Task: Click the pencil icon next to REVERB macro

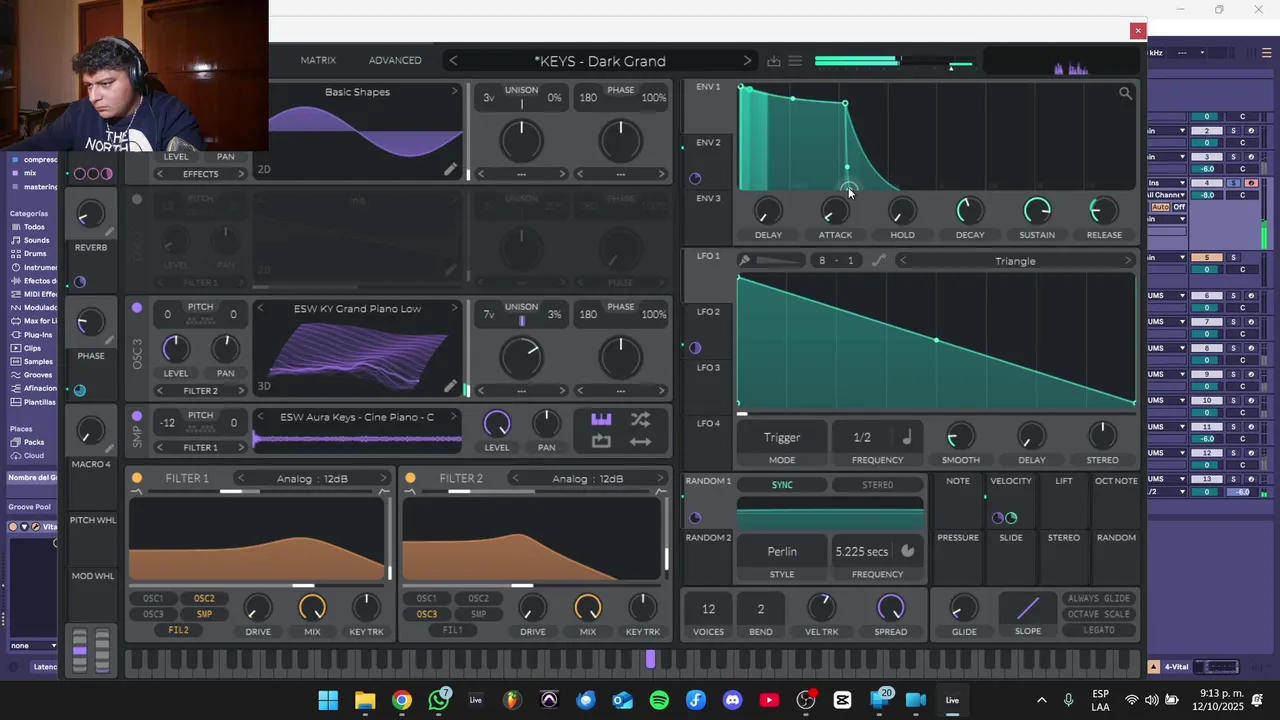Action: click(108, 232)
